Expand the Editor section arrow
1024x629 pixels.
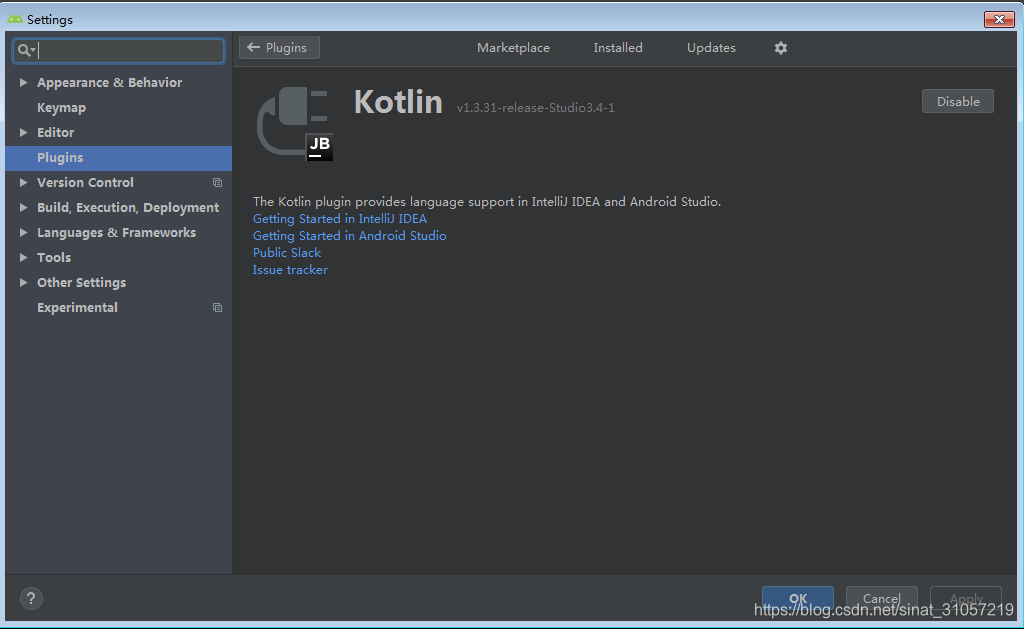[x=24, y=133]
